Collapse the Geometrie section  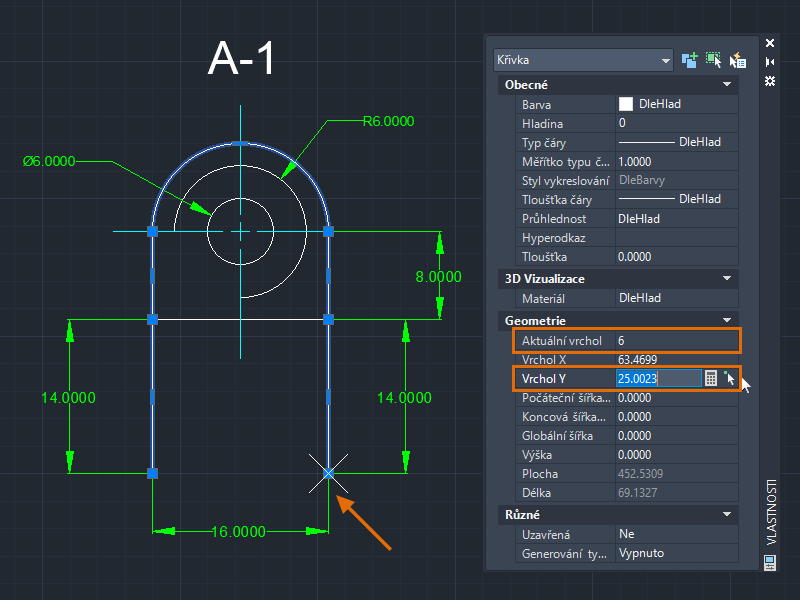point(727,320)
